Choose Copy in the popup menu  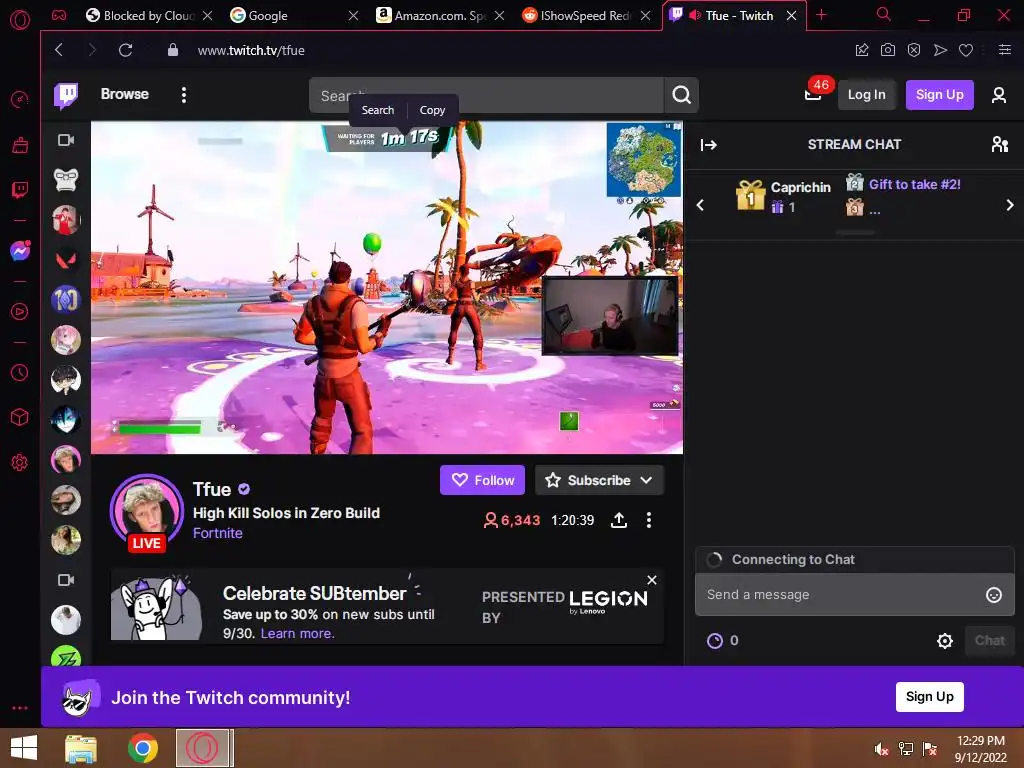432,110
